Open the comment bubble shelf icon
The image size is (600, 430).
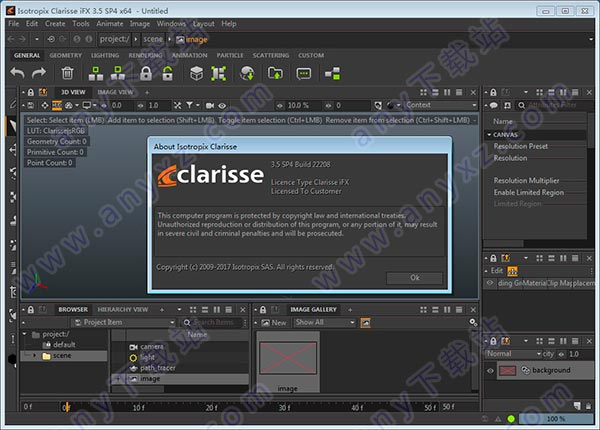(304, 73)
